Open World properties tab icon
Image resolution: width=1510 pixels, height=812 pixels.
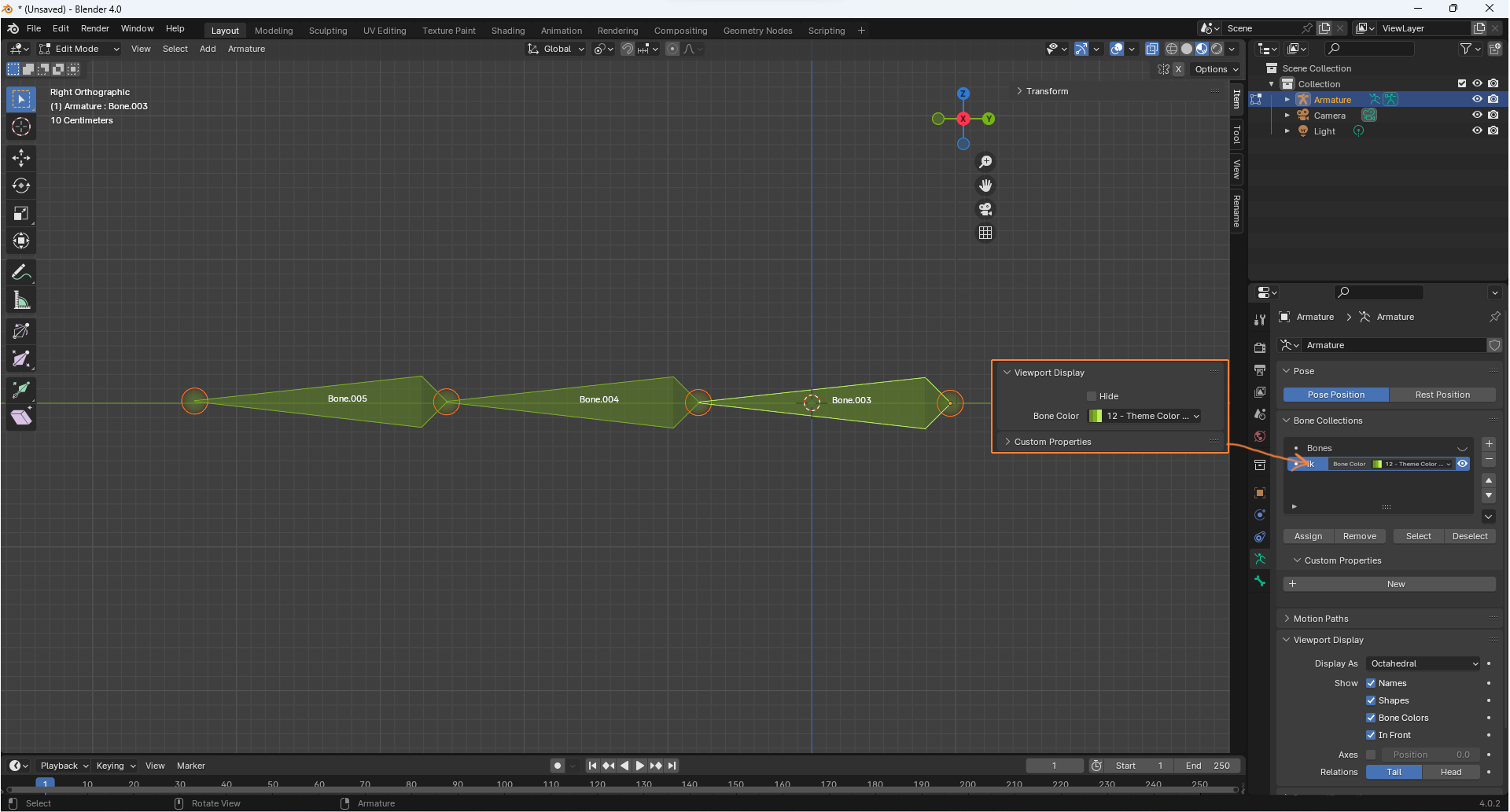pos(1260,436)
